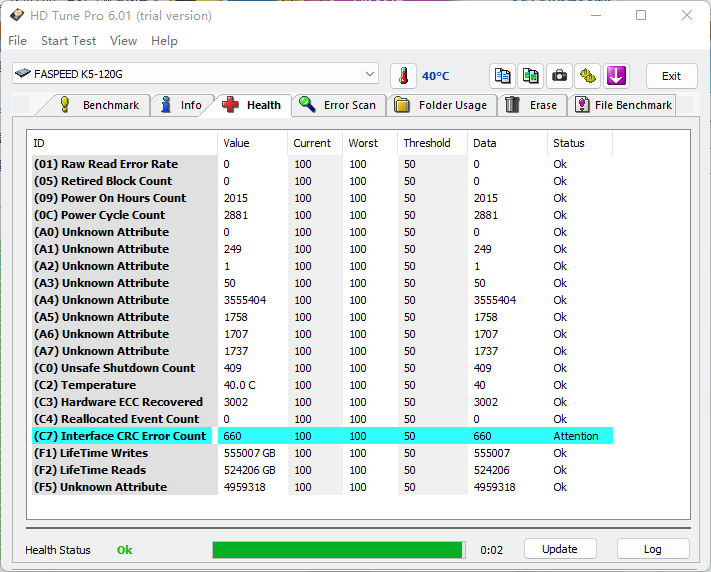Select the (C3) Hardware ECC Recovered row
Image resolution: width=711 pixels, height=572 pixels.
click(x=322, y=402)
